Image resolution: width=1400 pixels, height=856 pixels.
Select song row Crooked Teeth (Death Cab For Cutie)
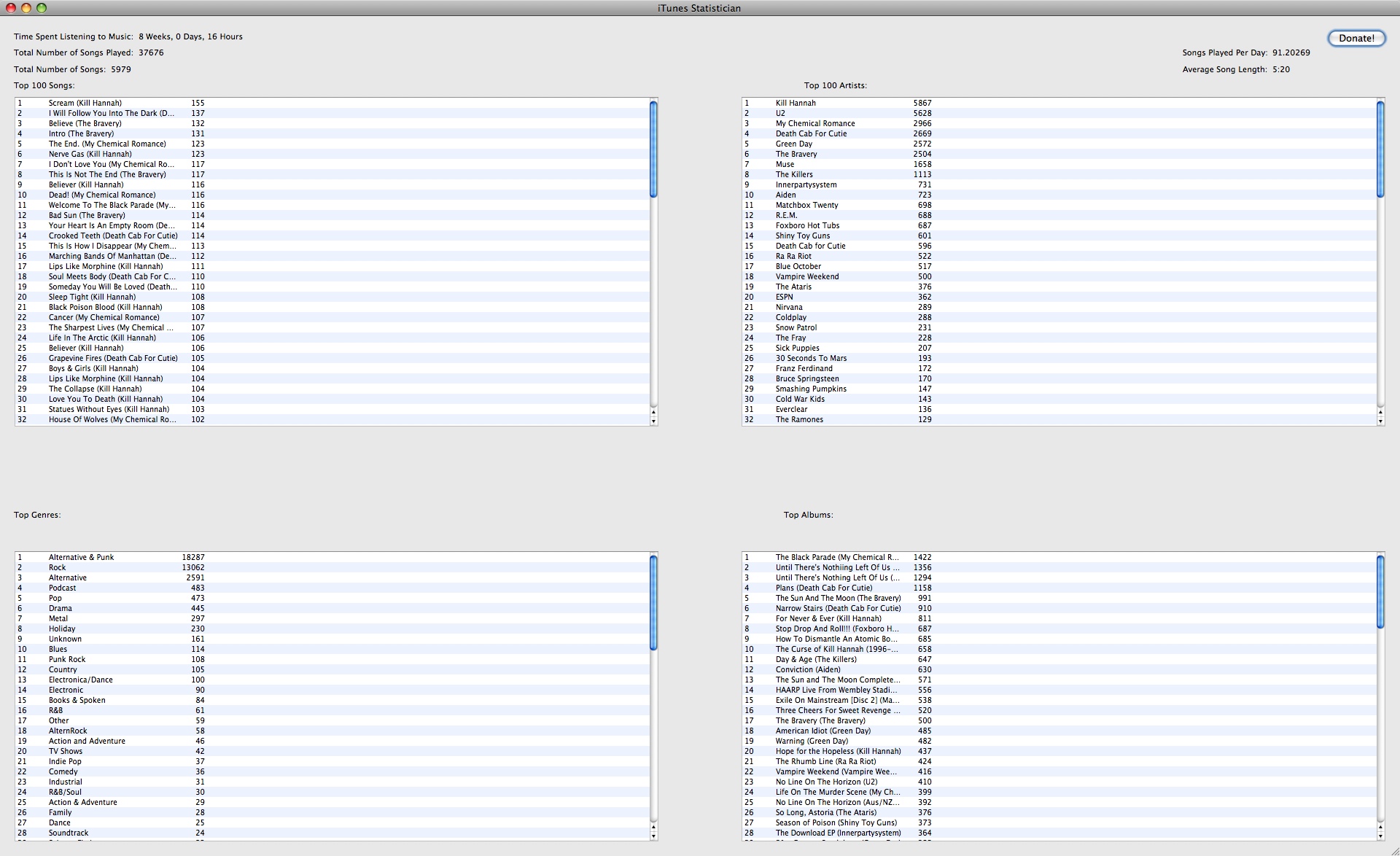[x=332, y=236]
